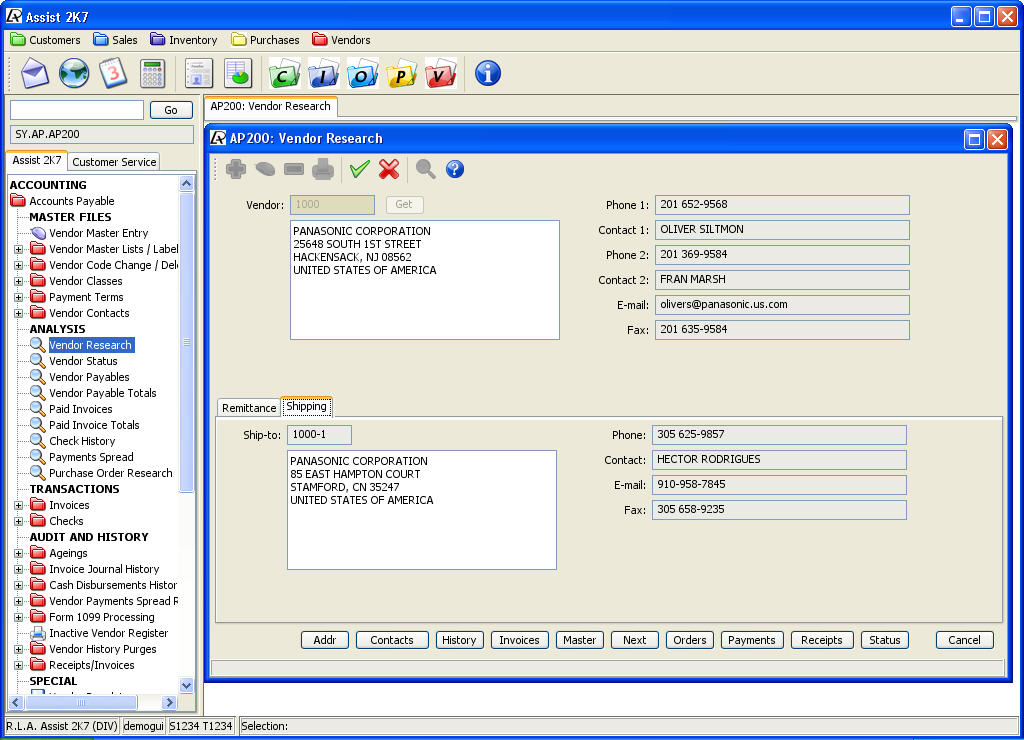This screenshot has width=1024, height=740.
Task: Expand Payment Terms node
Action: pyautogui.click(x=18, y=297)
